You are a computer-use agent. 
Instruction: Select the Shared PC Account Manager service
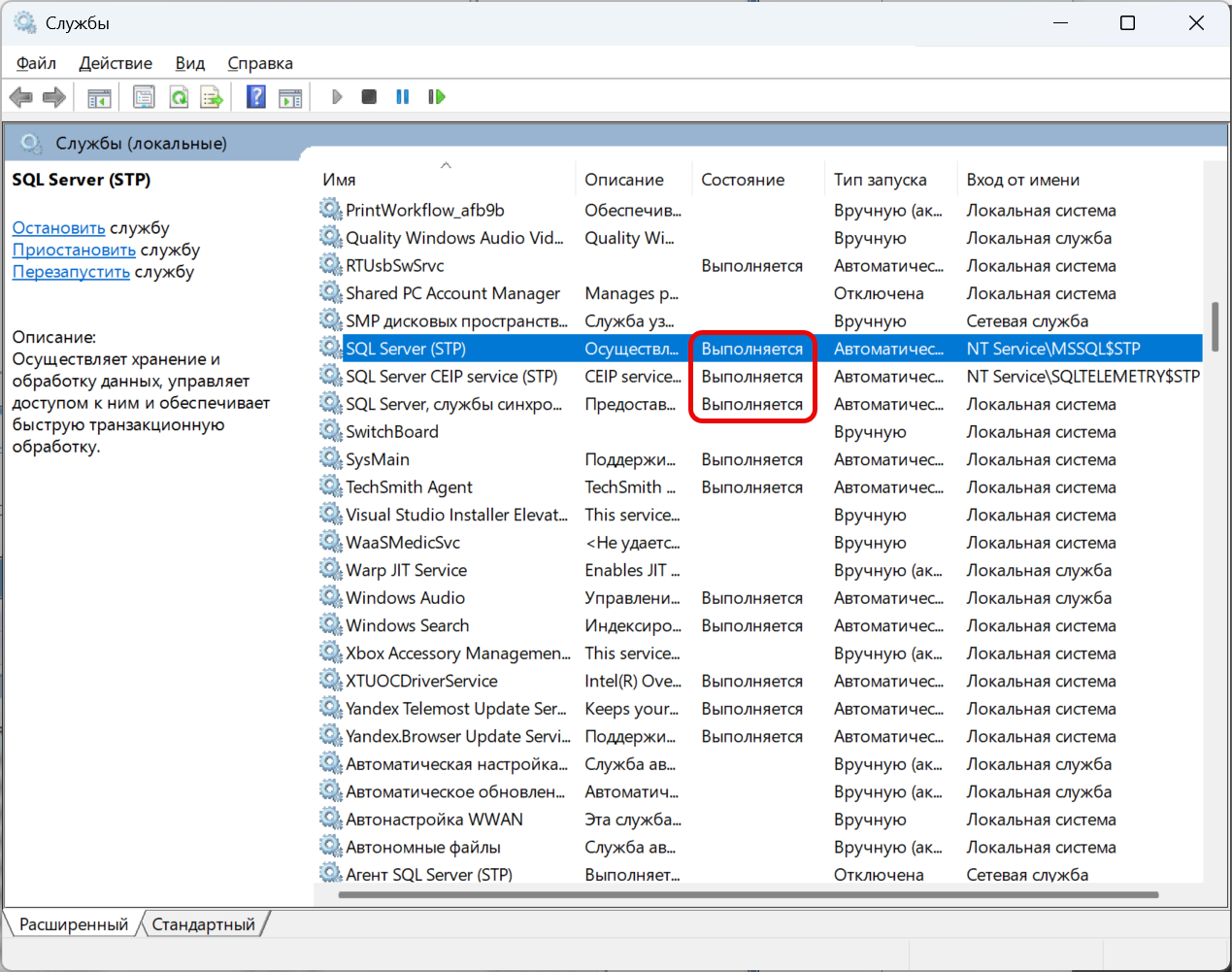759,293
